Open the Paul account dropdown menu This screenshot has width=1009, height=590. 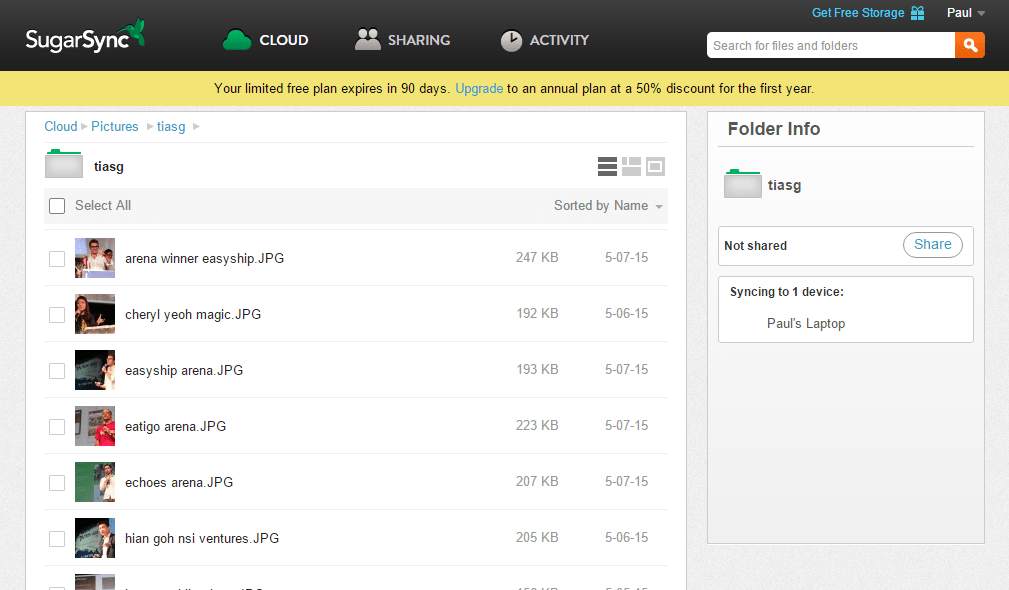point(966,13)
